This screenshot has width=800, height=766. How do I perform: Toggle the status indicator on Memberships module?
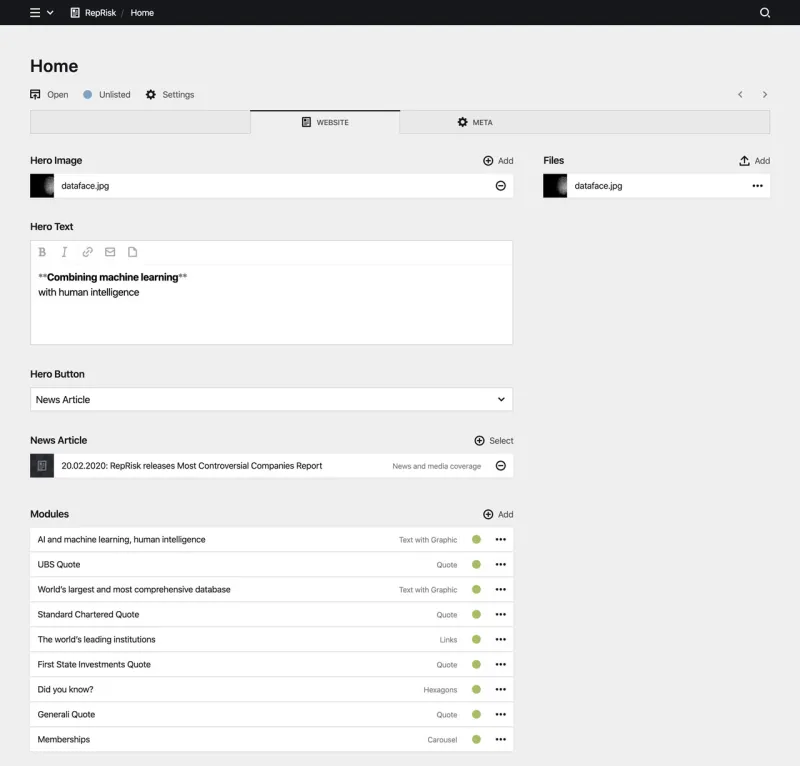pos(477,739)
